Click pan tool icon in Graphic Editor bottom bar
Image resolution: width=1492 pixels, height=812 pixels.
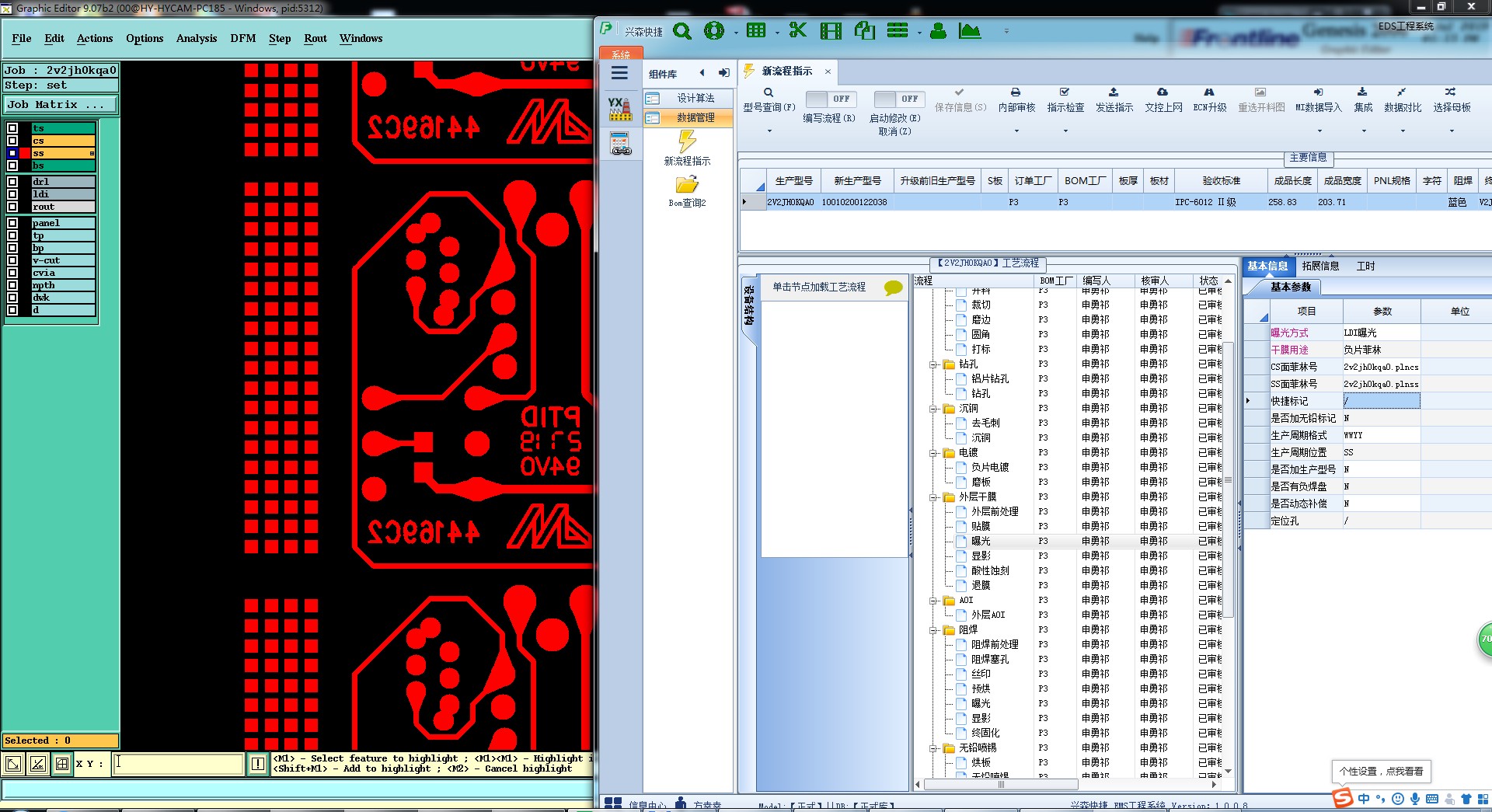coord(13,764)
